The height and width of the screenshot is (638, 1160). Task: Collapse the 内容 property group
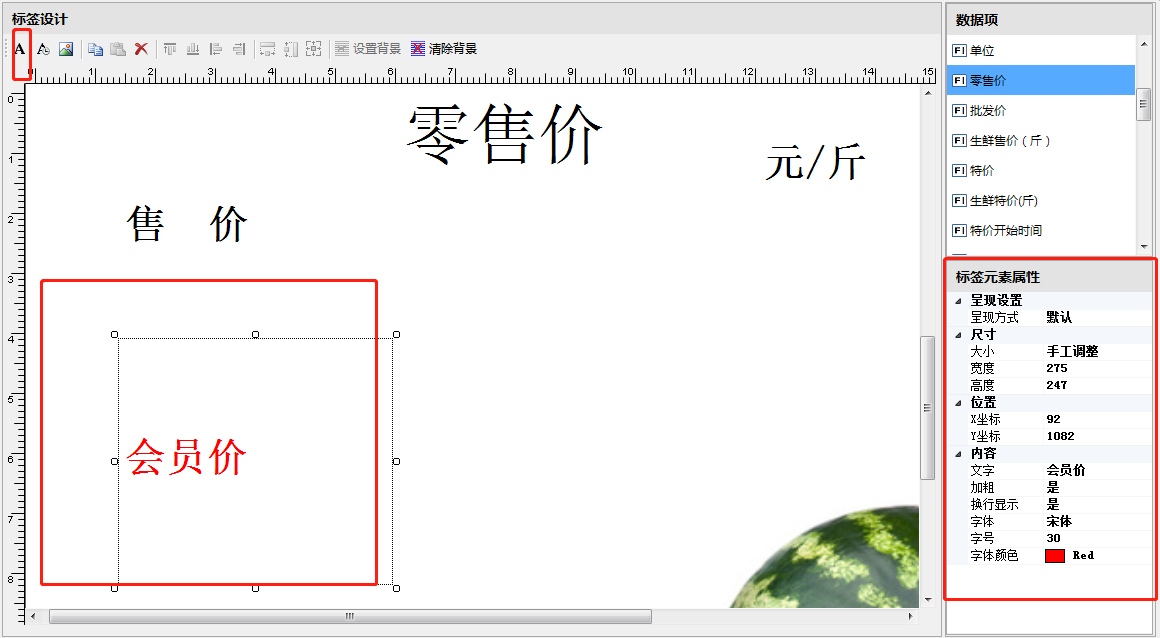958,454
